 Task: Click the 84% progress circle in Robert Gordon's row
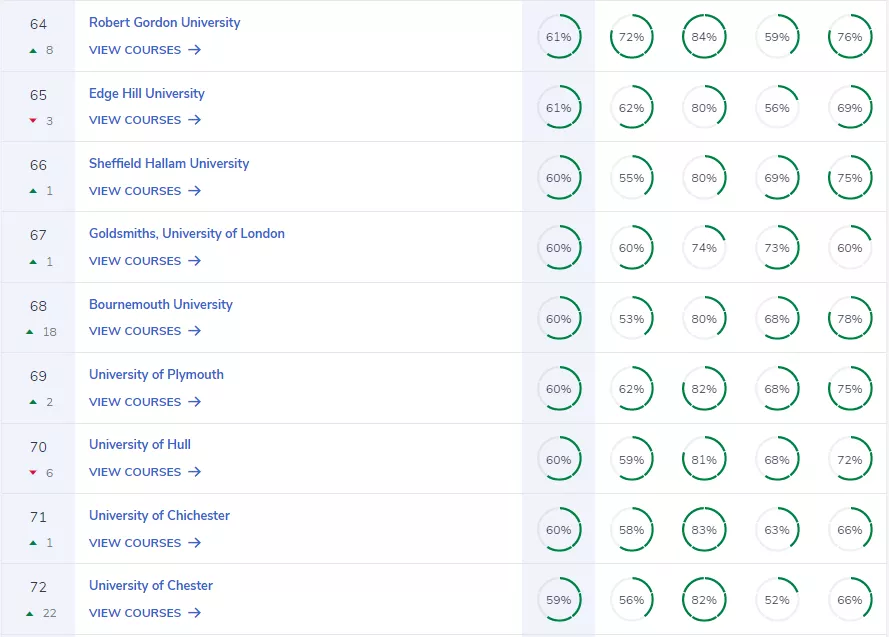(705, 37)
